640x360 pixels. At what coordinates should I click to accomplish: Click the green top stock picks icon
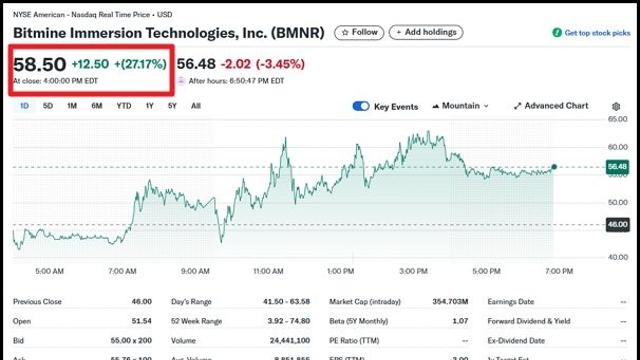(x=557, y=33)
